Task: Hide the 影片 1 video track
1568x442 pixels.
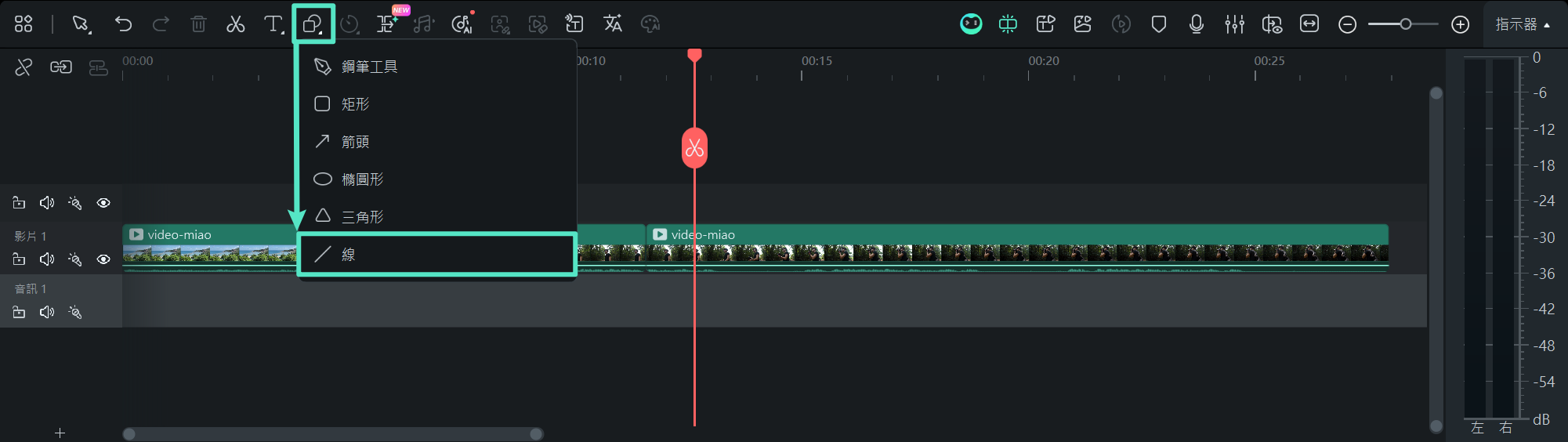Action: coord(103,259)
